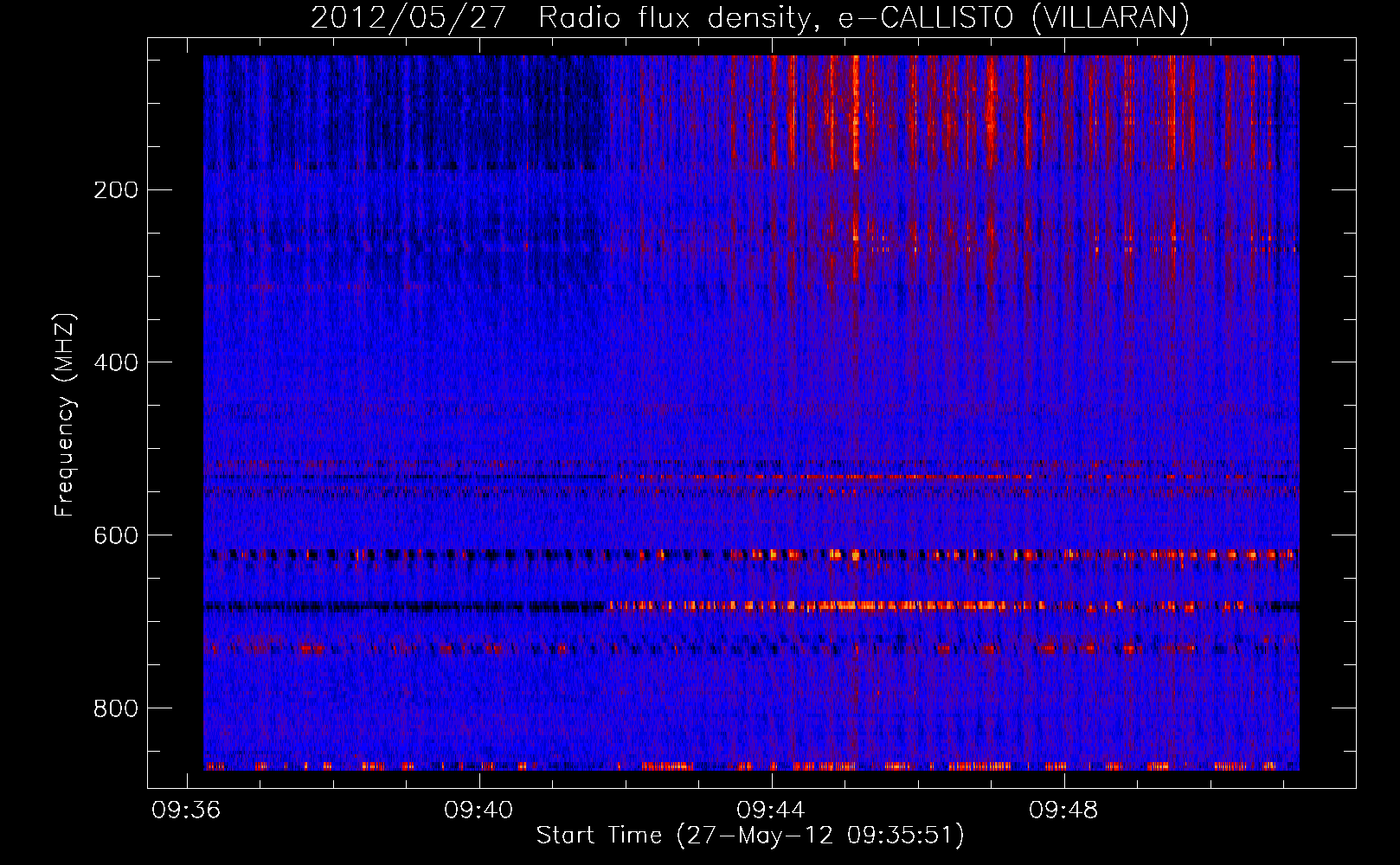Click the 800 frequency tick label
This screenshot has width=1400, height=865.
pyautogui.click(x=116, y=708)
